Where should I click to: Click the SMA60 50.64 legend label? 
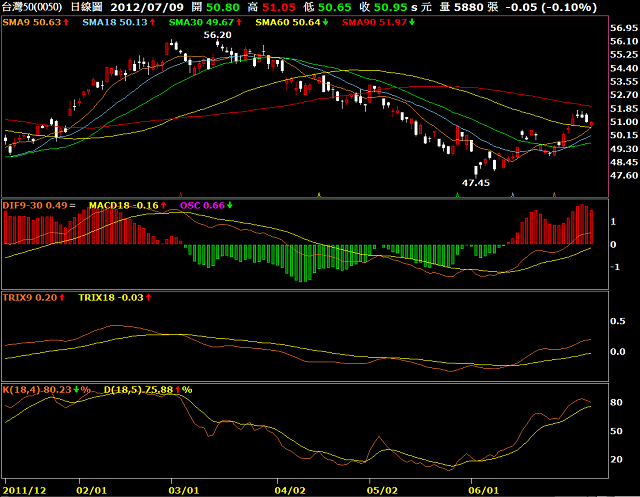(x=288, y=22)
